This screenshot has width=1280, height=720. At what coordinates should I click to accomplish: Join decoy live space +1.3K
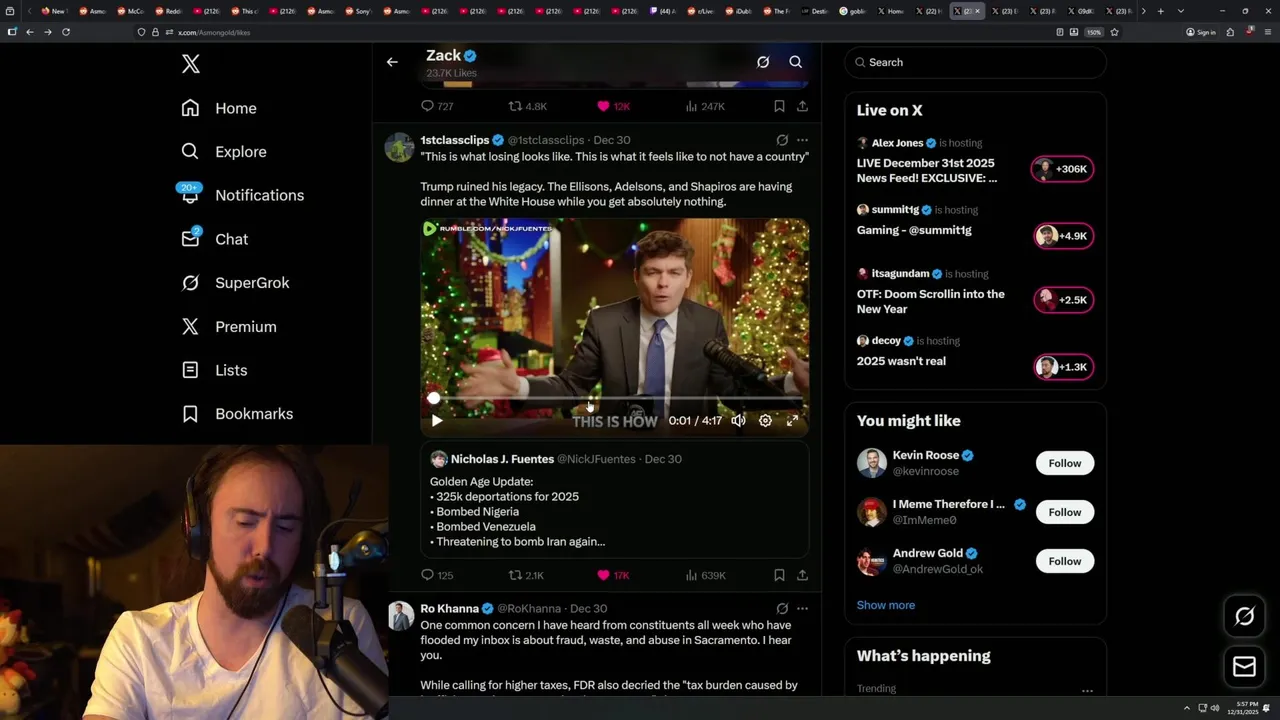[1063, 367]
